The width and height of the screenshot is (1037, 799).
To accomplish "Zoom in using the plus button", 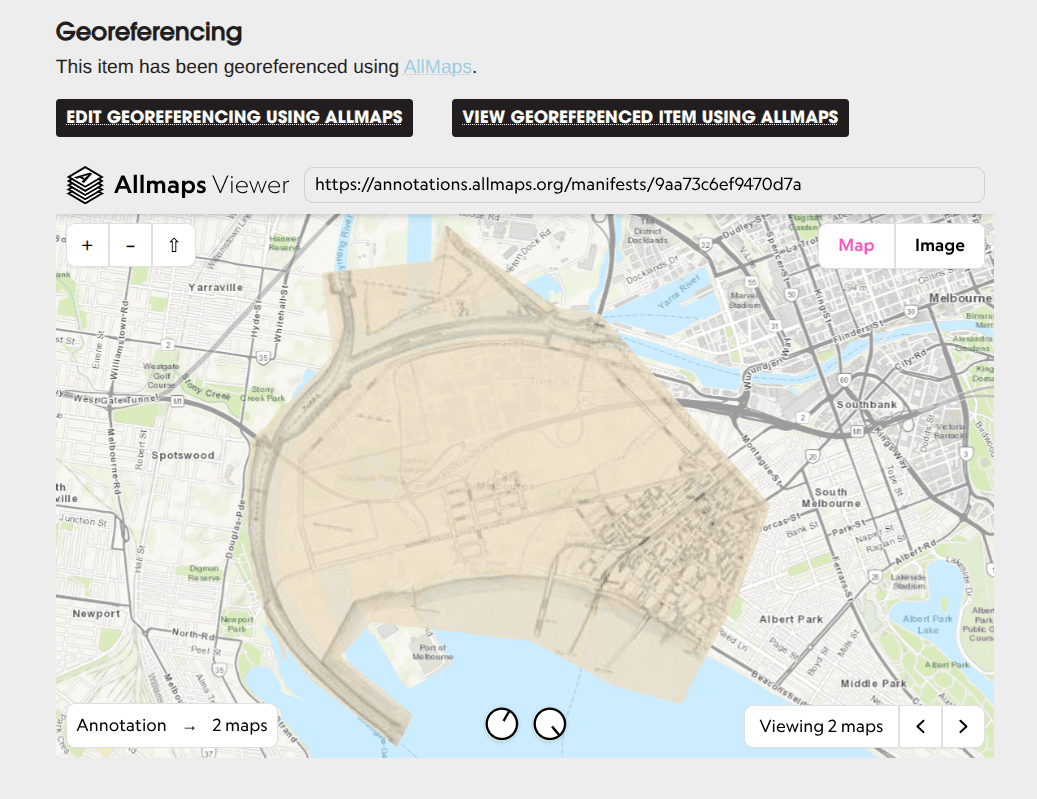I will click(87, 244).
